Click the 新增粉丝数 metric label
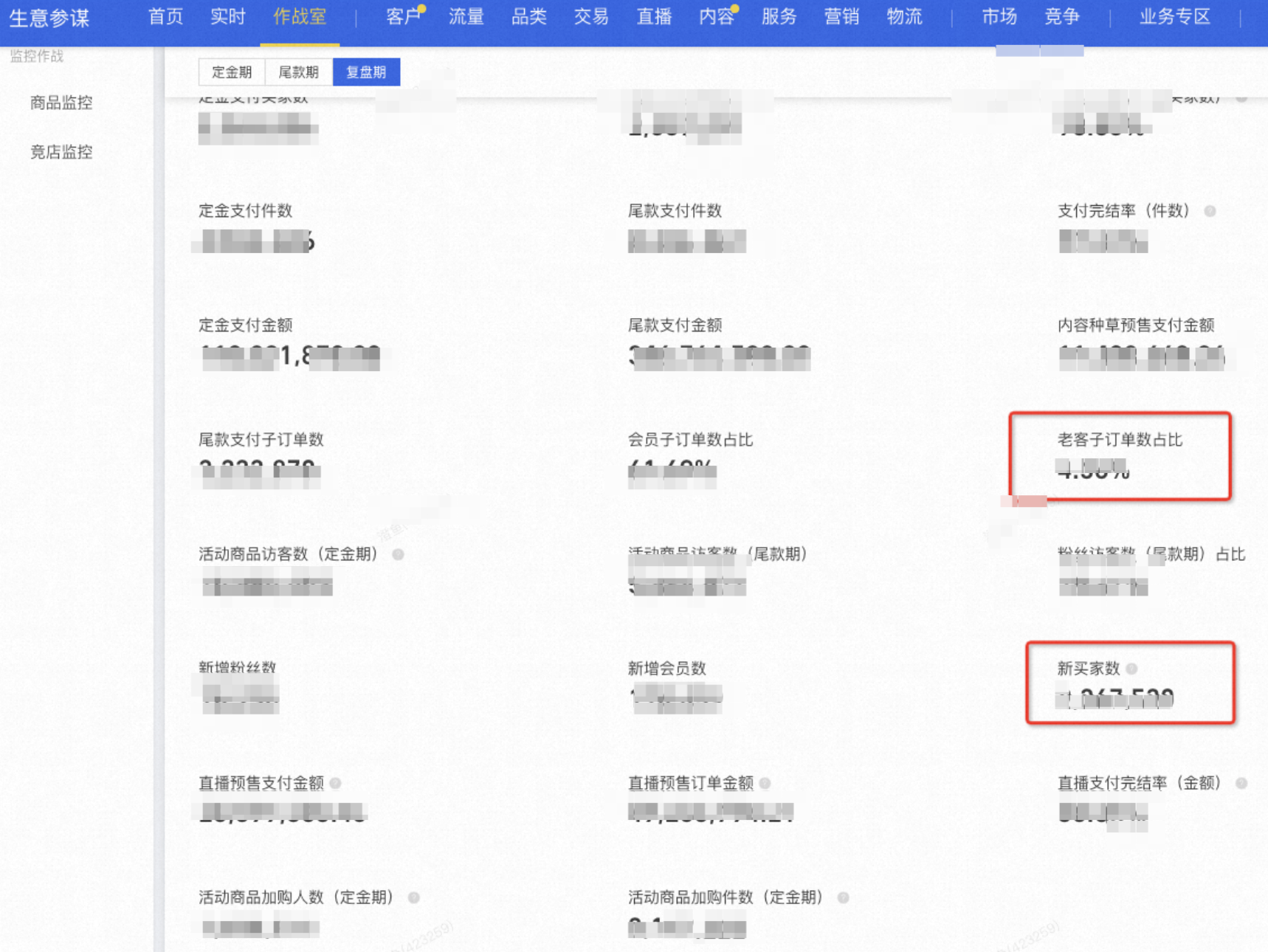Screen dimensions: 1268x952 (x=238, y=668)
